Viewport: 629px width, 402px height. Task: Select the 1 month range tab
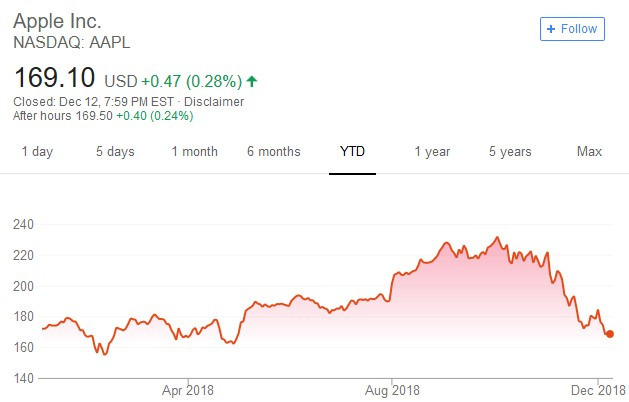(195, 152)
